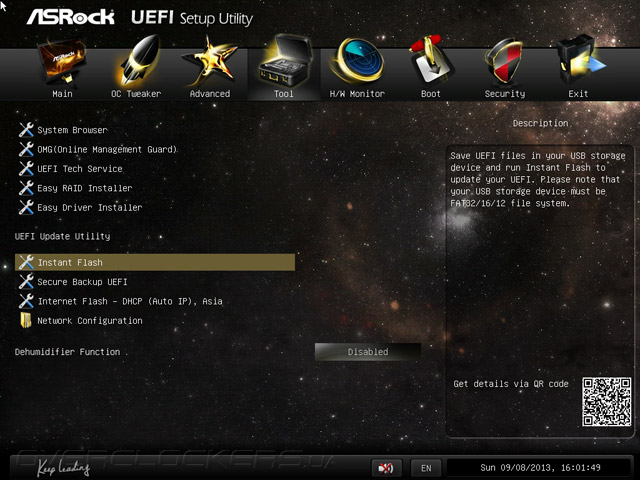Click wrench icon beside System Browser
This screenshot has width=640, height=480.
click(26, 130)
